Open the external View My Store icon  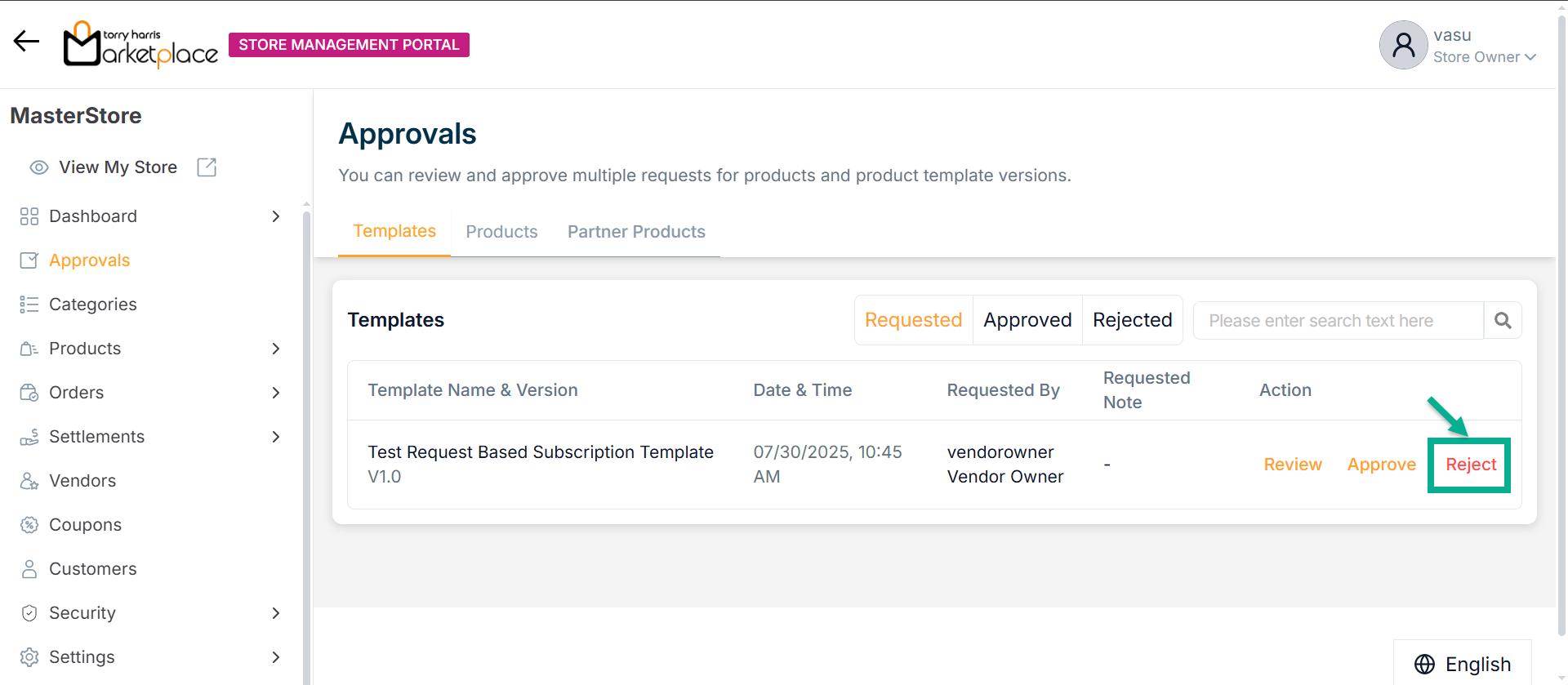pos(207,167)
